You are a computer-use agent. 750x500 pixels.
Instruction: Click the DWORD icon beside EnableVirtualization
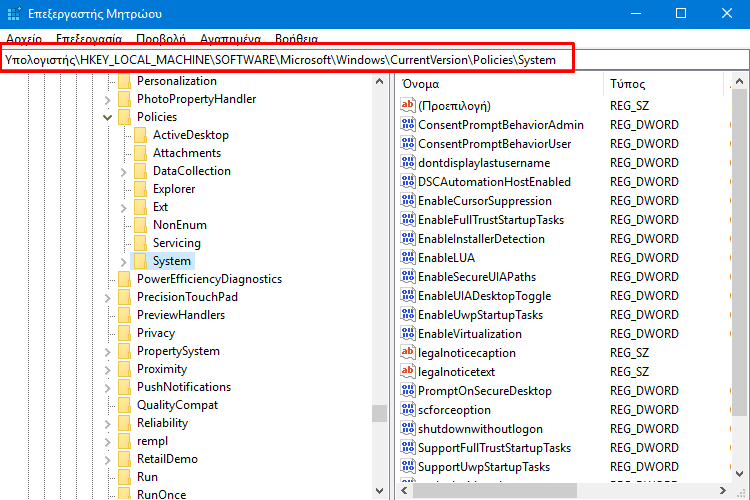pyautogui.click(x=408, y=333)
